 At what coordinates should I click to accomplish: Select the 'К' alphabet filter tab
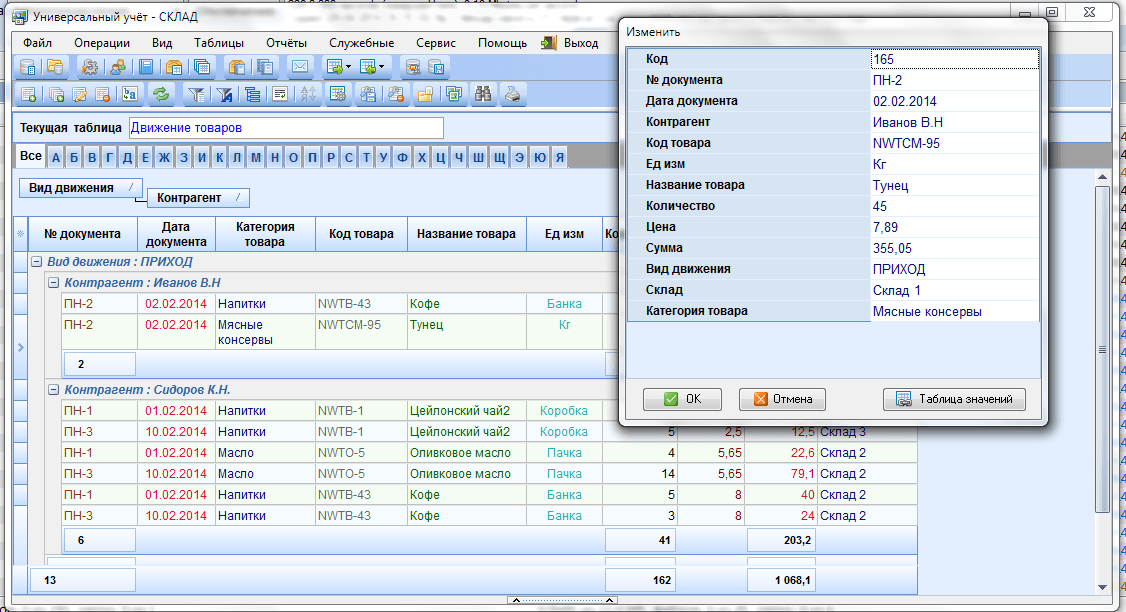pos(218,157)
